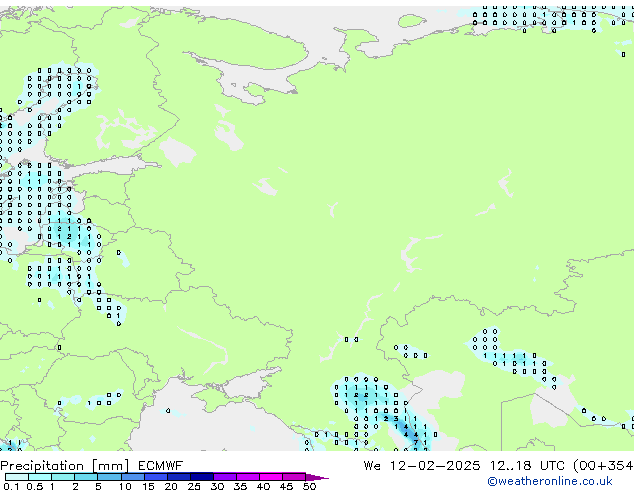Click the above-50 mm legend arrow tip
The width and height of the screenshot is (634, 490).
[317, 477]
